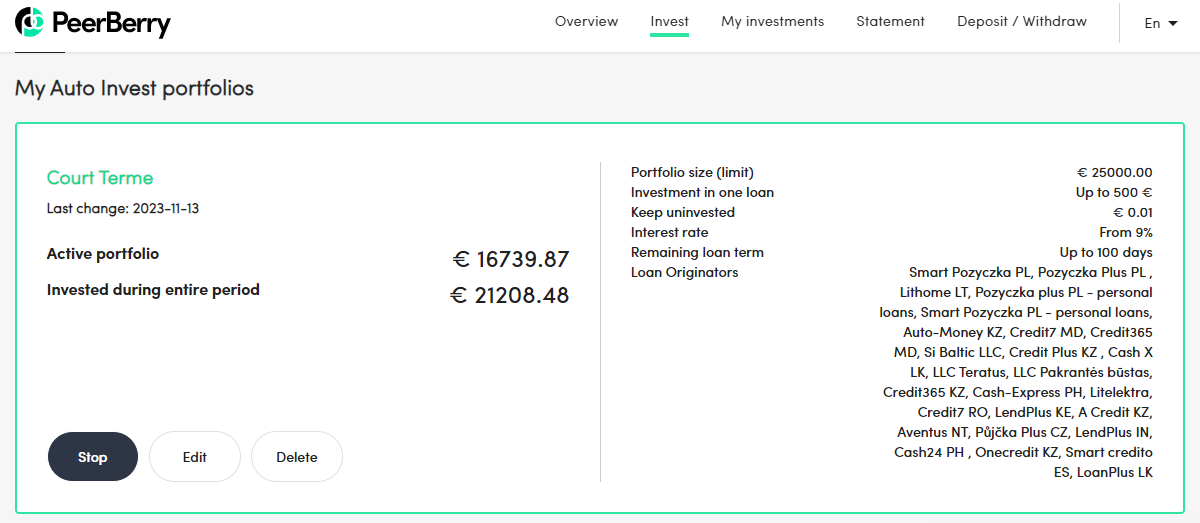Go to My investments page
The image size is (1200, 523).
772,21
